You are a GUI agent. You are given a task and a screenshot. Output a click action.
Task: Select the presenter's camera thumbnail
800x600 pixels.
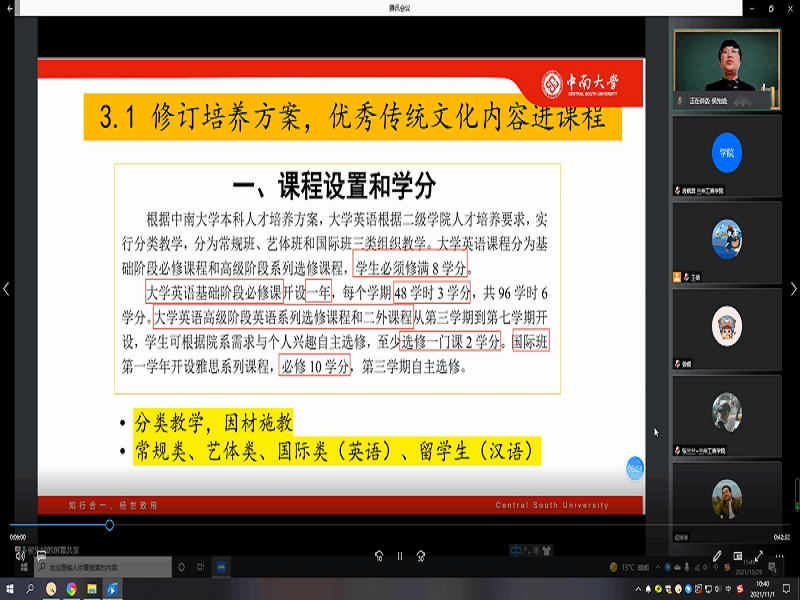point(726,67)
